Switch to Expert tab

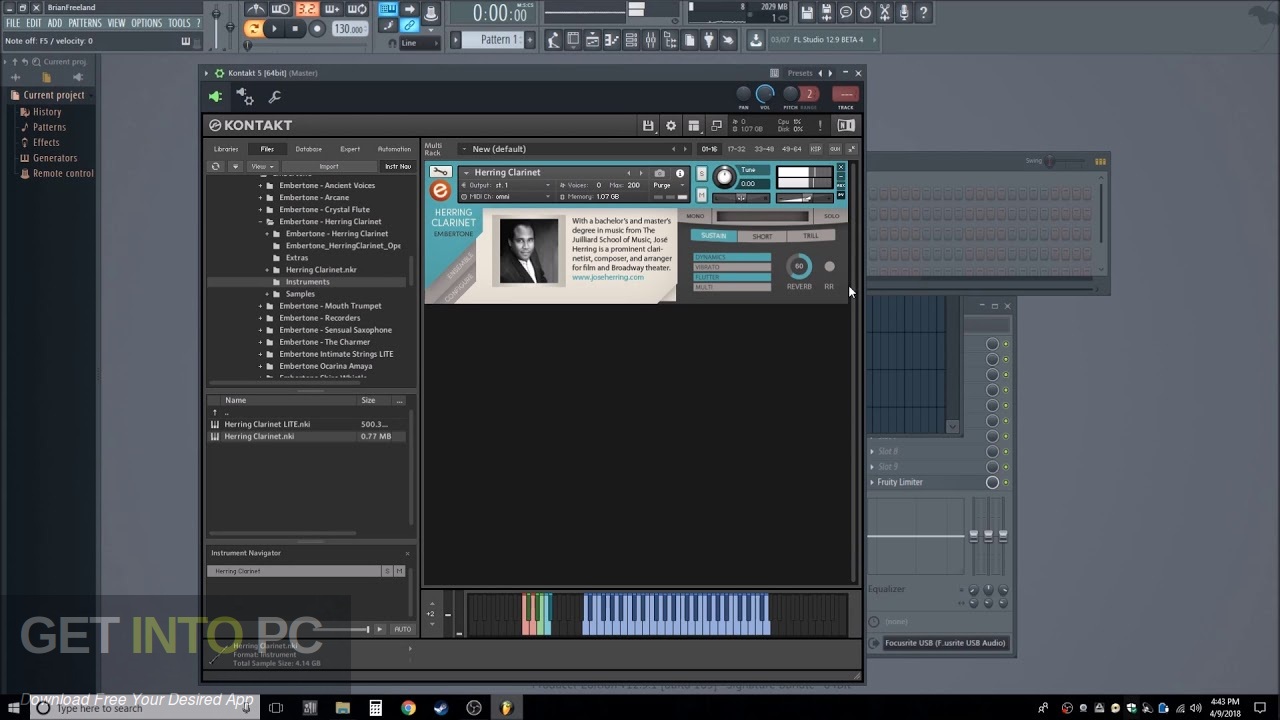click(350, 149)
